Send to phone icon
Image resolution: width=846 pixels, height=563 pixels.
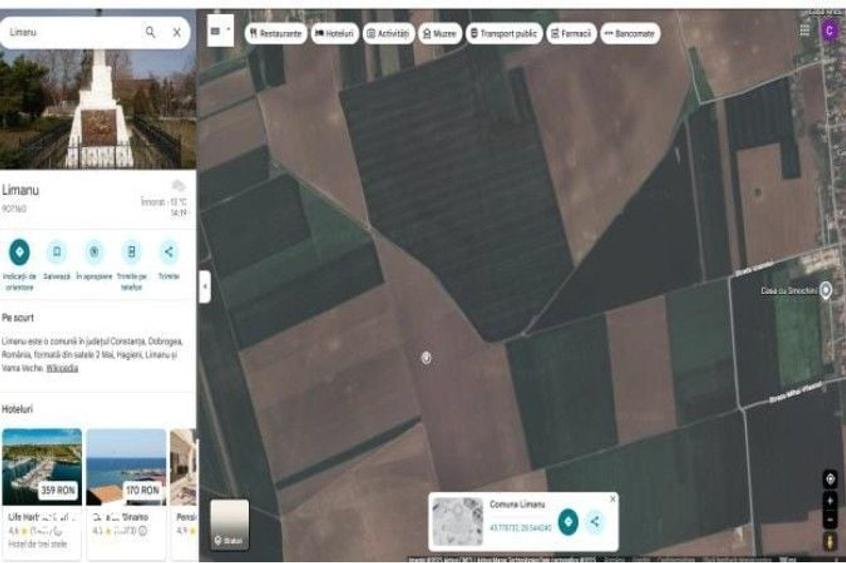131,252
